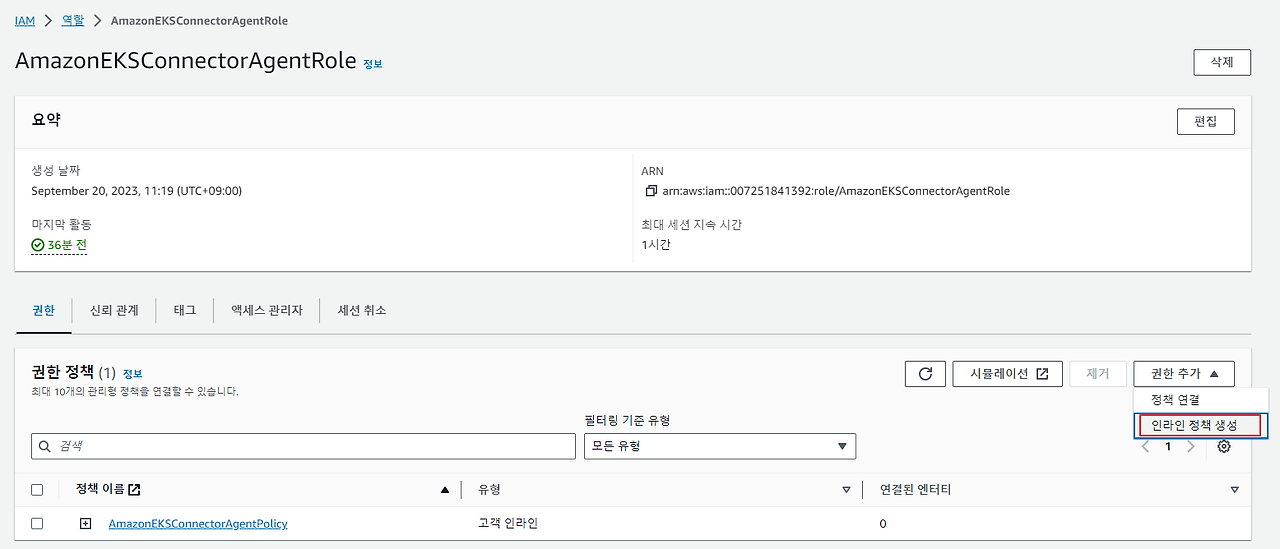Open the 세션 취소 tab

[362, 310]
